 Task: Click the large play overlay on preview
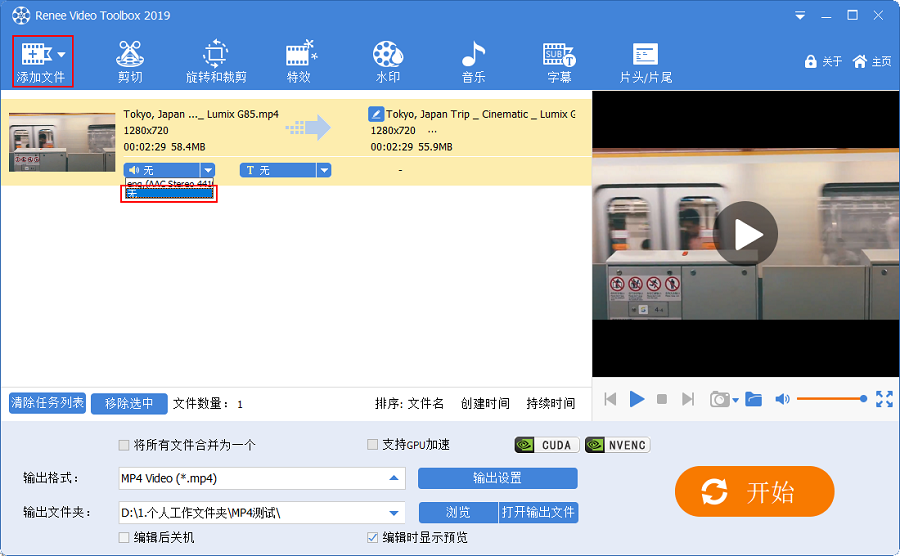746,234
